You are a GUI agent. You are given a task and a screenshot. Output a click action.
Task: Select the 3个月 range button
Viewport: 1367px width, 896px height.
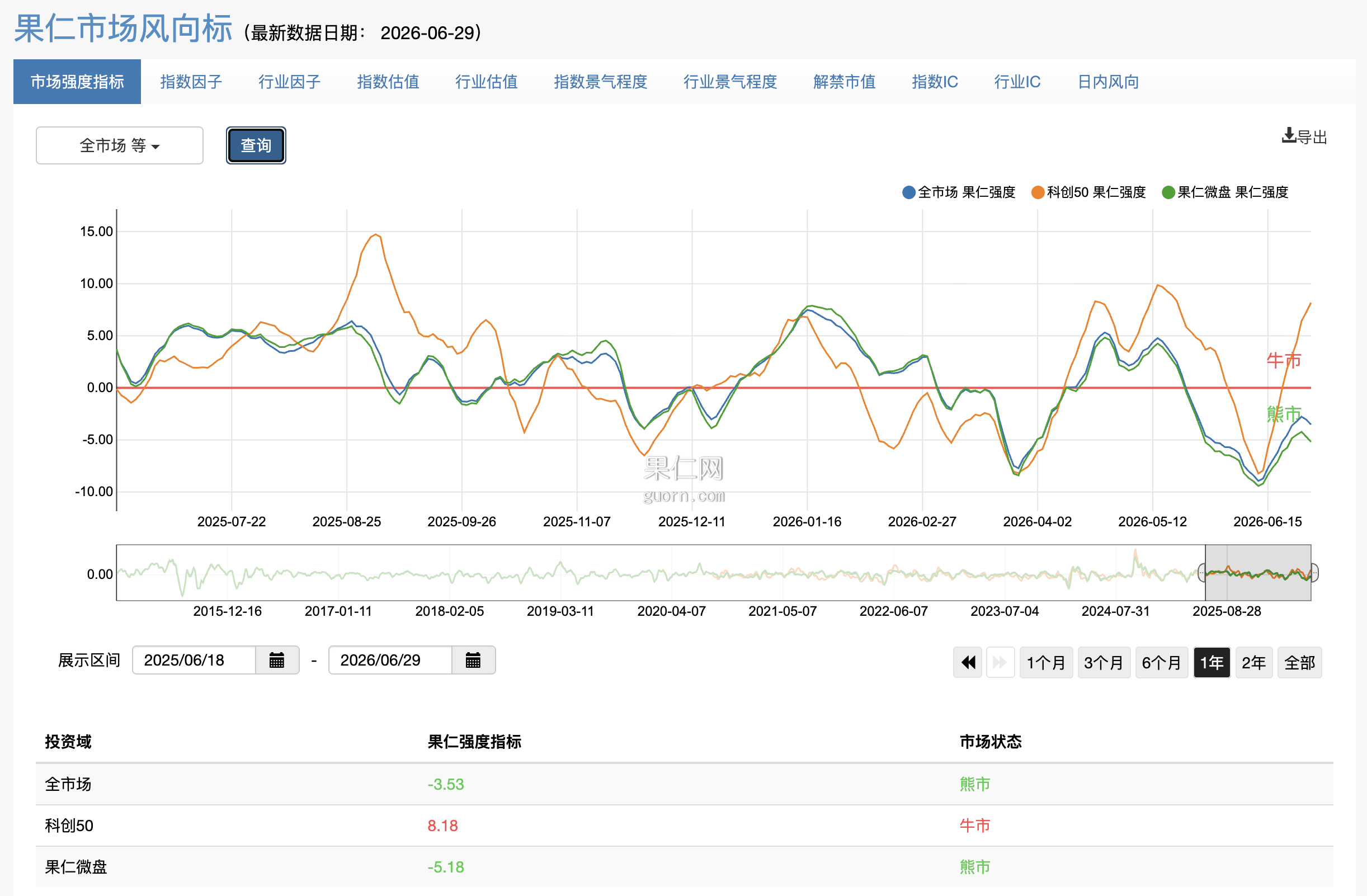click(x=1104, y=662)
